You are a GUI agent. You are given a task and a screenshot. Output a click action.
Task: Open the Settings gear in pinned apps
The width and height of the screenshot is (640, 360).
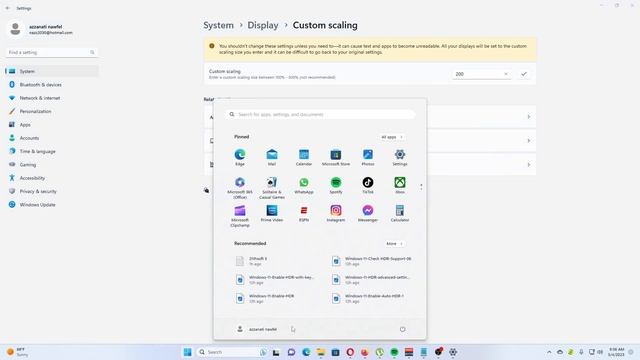pos(400,157)
